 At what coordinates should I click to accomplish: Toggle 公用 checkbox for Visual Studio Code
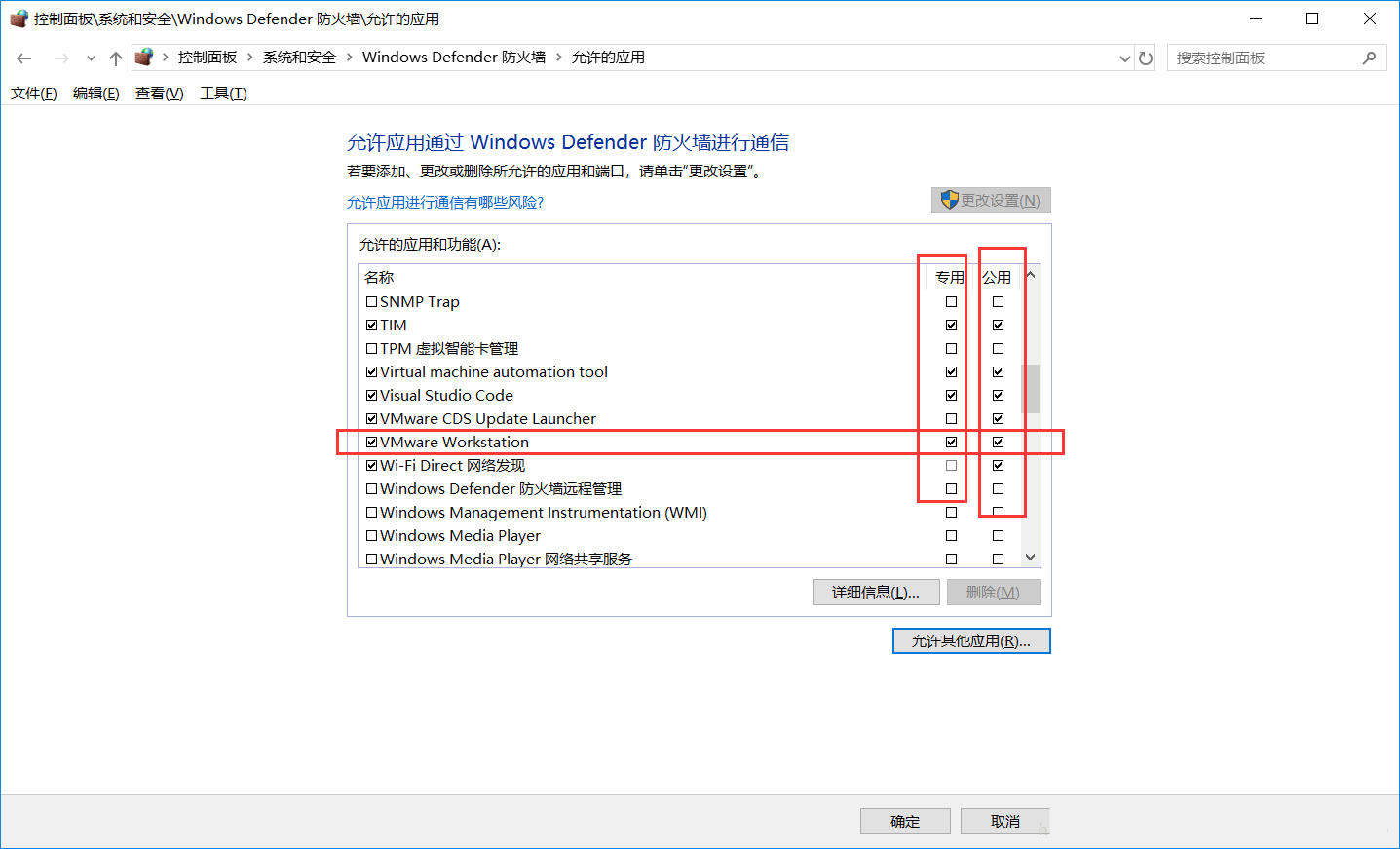998,396
